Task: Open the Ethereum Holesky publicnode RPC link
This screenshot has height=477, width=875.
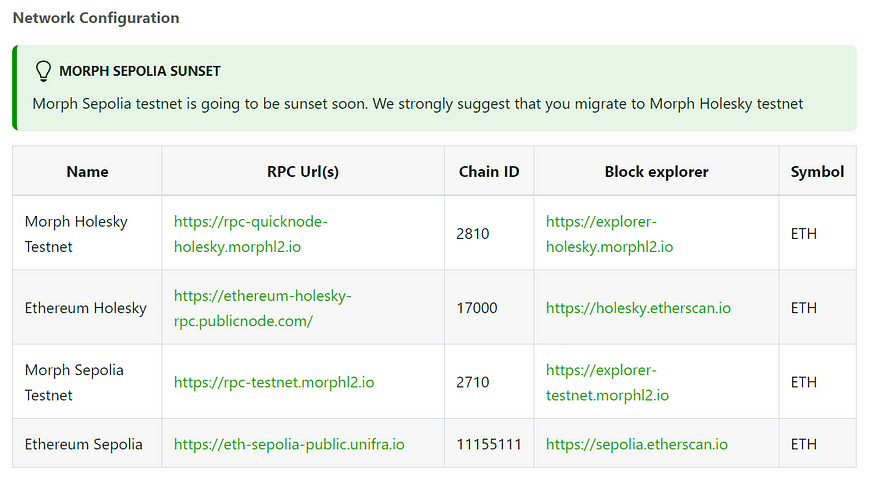Action: click(x=262, y=308)
